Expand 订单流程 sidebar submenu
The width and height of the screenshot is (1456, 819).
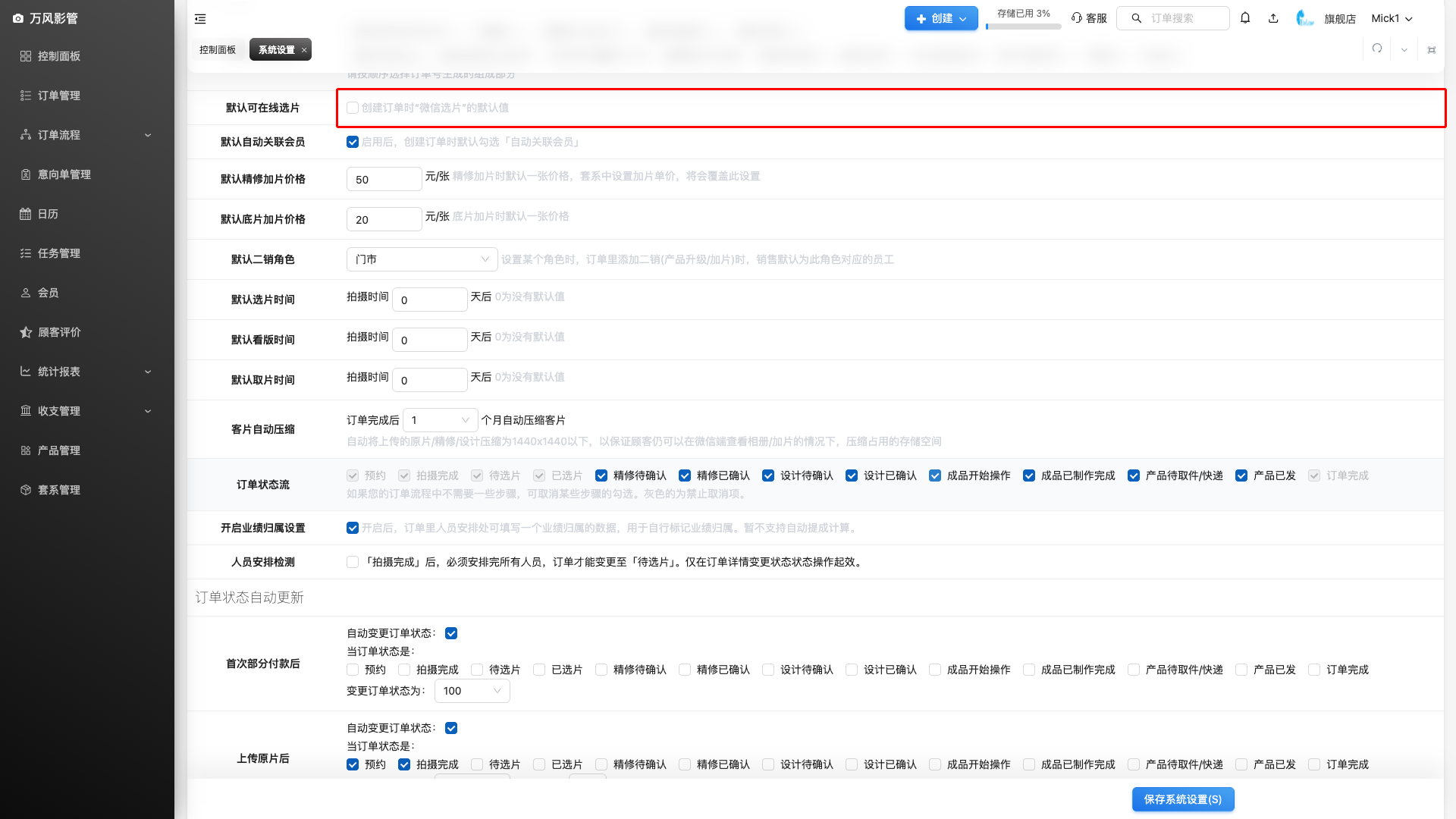pyautogui.click(x=148, y=135)
